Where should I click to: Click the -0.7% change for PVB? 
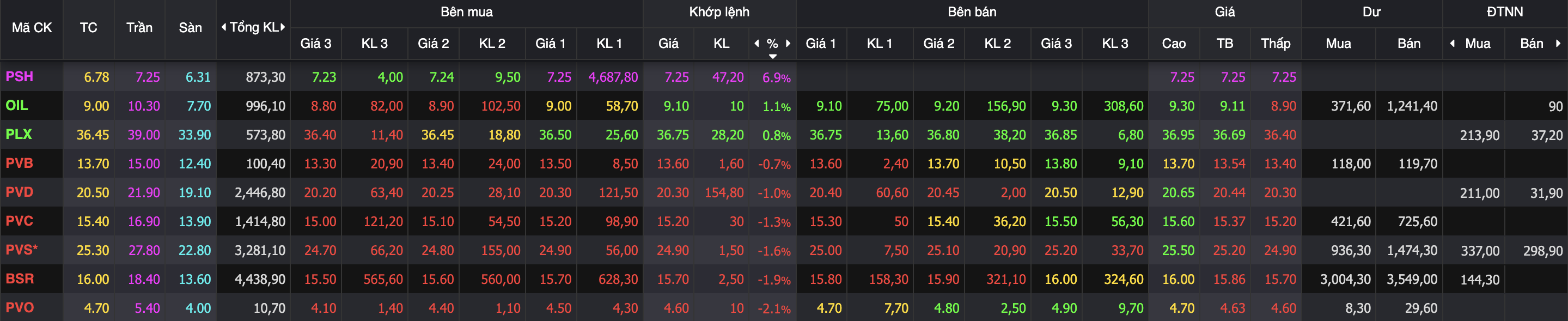point(774,164)
